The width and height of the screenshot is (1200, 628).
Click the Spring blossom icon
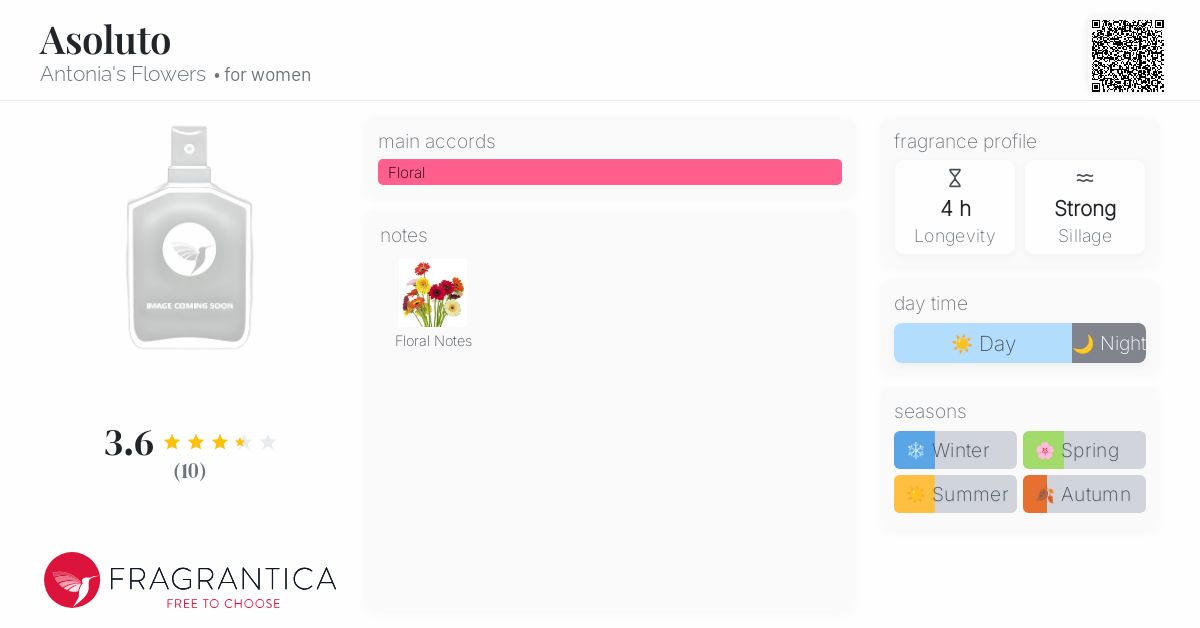click(x=1044, y=451)
